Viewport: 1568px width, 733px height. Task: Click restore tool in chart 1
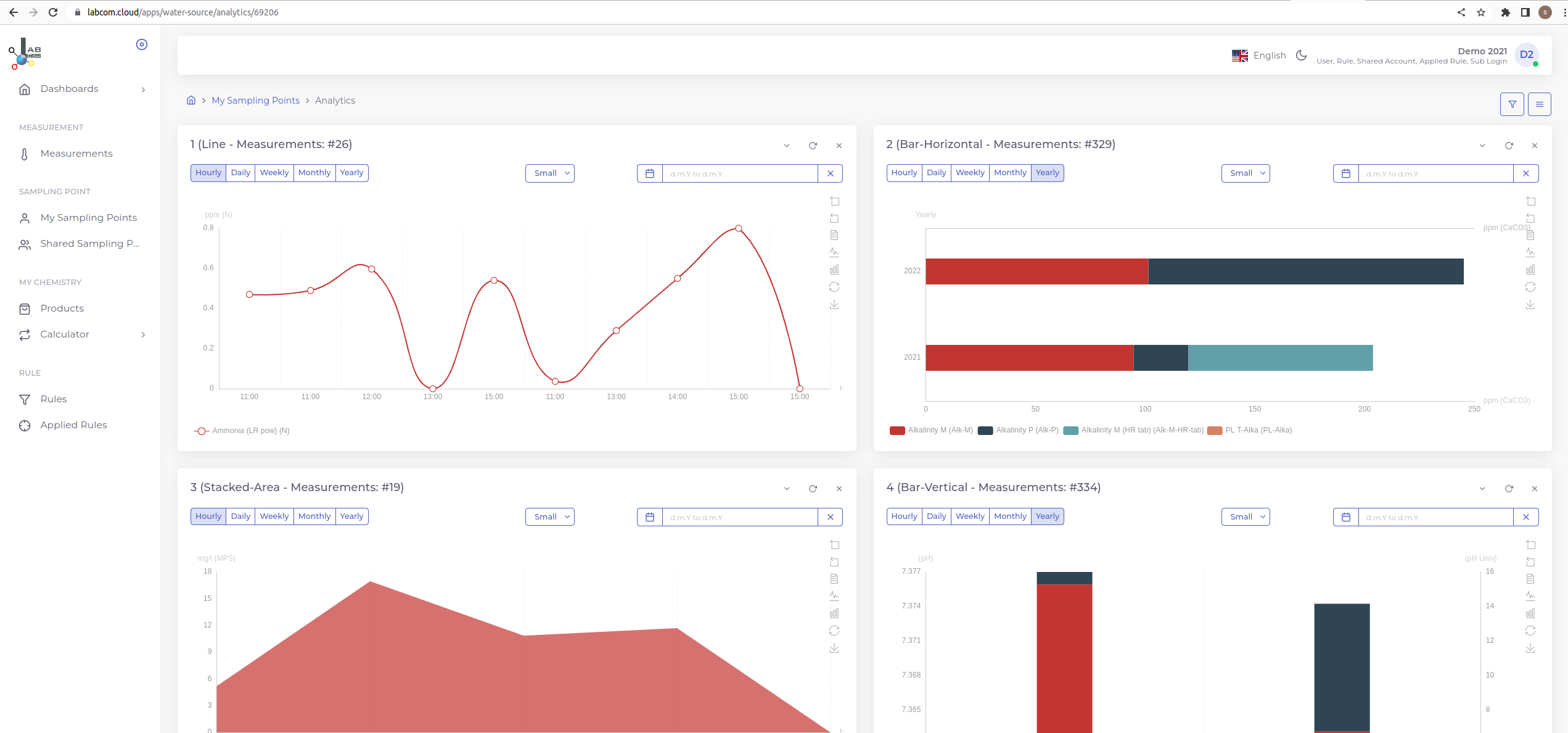click(834, 287)
